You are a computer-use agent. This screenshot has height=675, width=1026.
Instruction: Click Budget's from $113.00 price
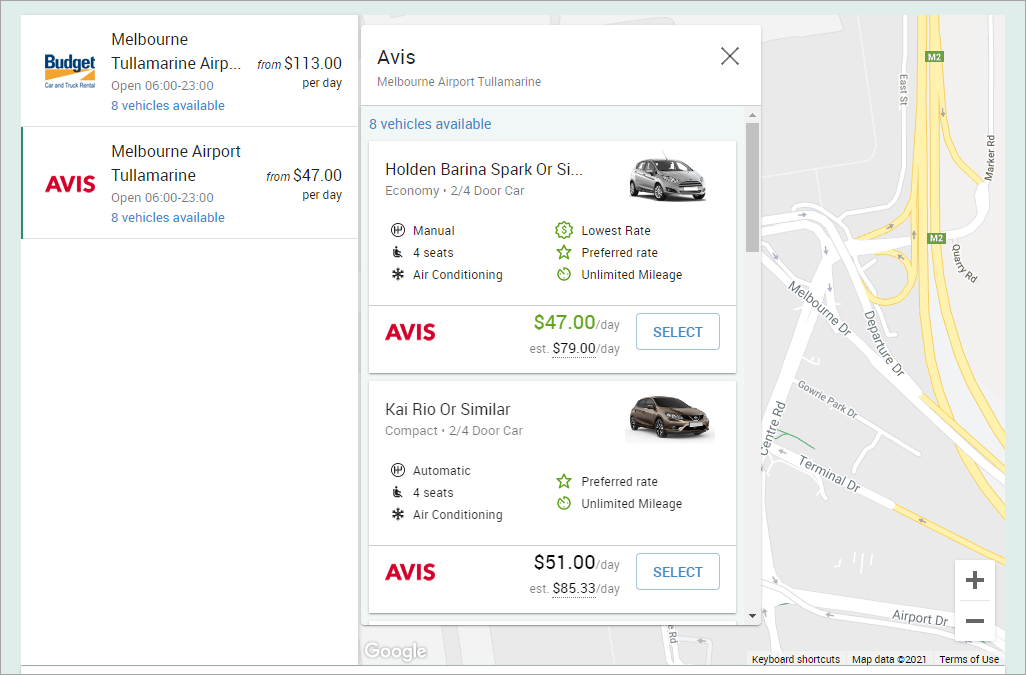tap(300, 63)
